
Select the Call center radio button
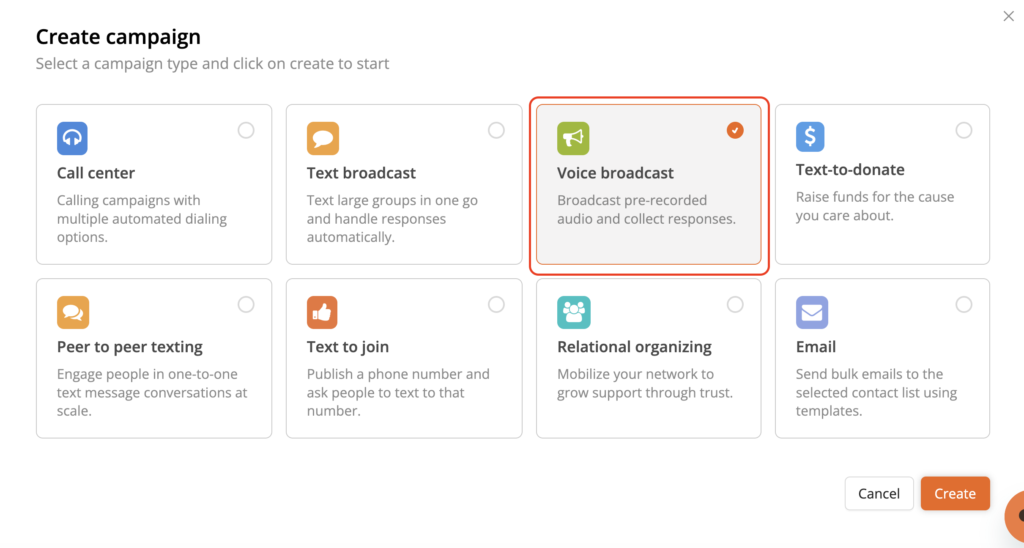click(246, 130)
